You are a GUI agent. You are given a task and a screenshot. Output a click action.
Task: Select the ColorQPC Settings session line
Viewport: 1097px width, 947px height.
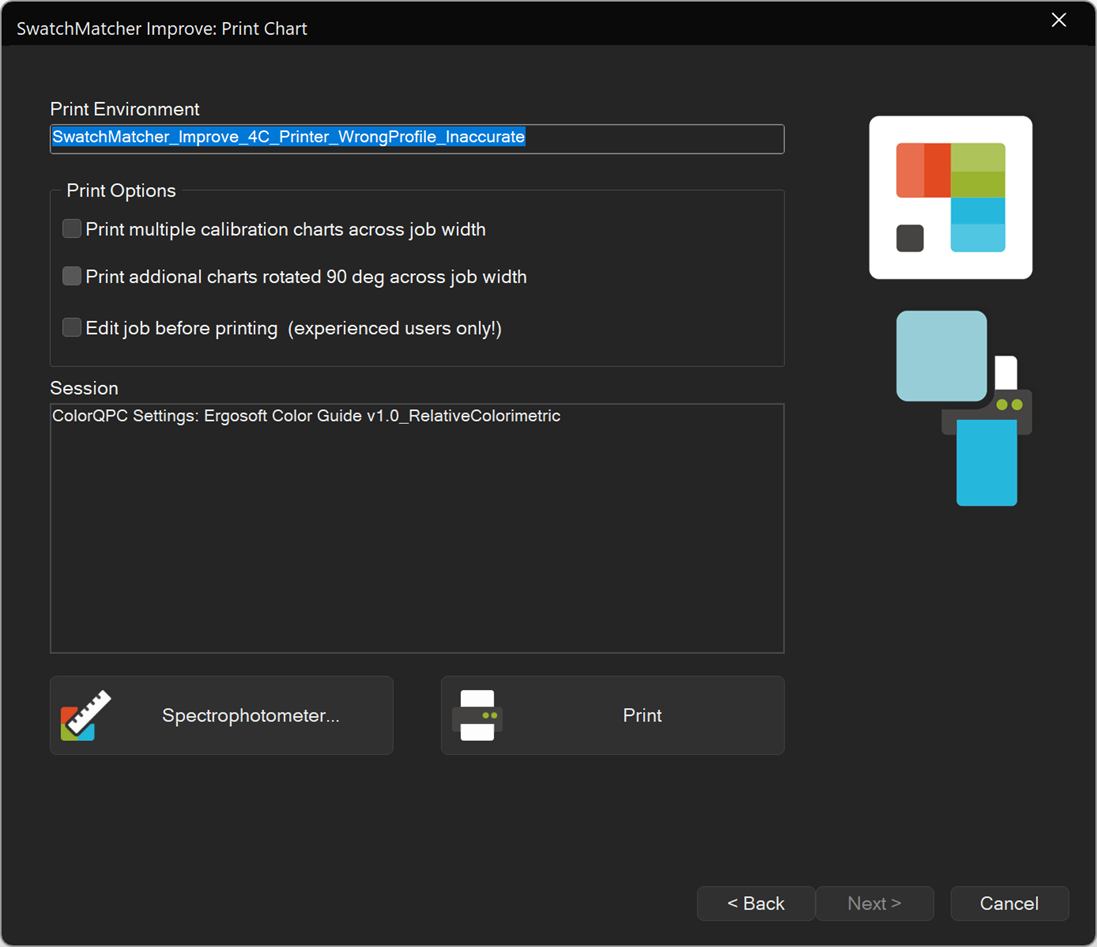point(306,416)
